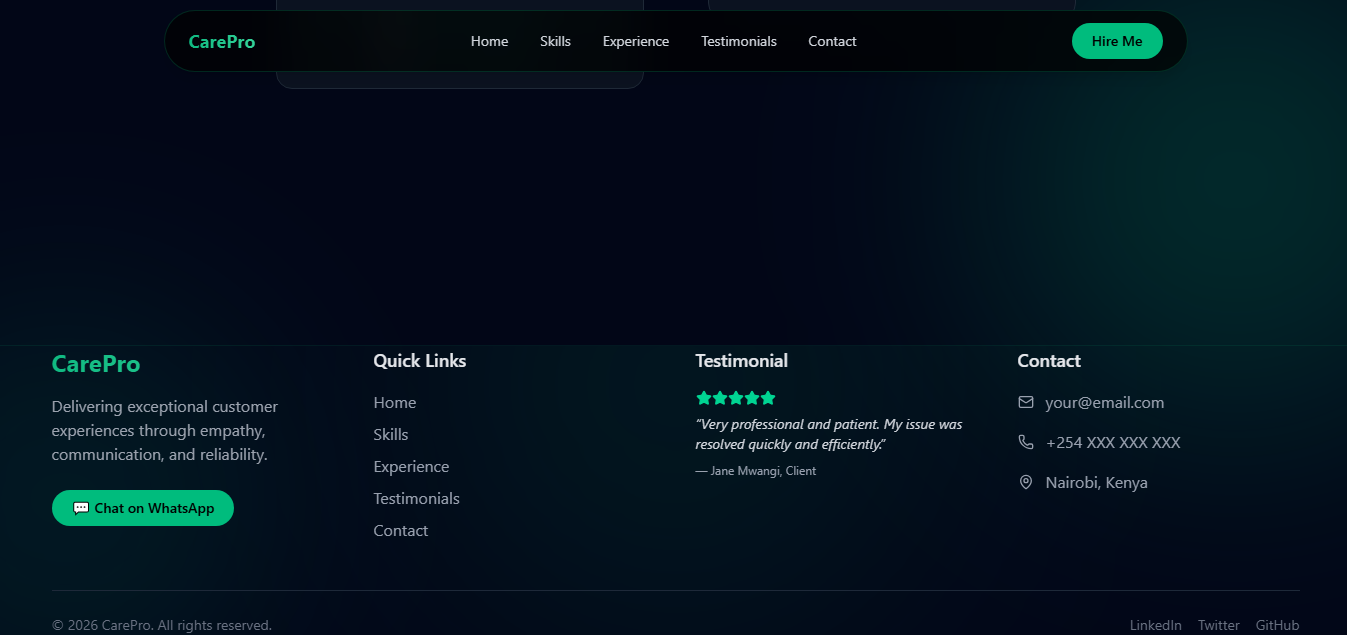
Task: Click the Contact heading in the footer
Action: [x=1049, y=361]
